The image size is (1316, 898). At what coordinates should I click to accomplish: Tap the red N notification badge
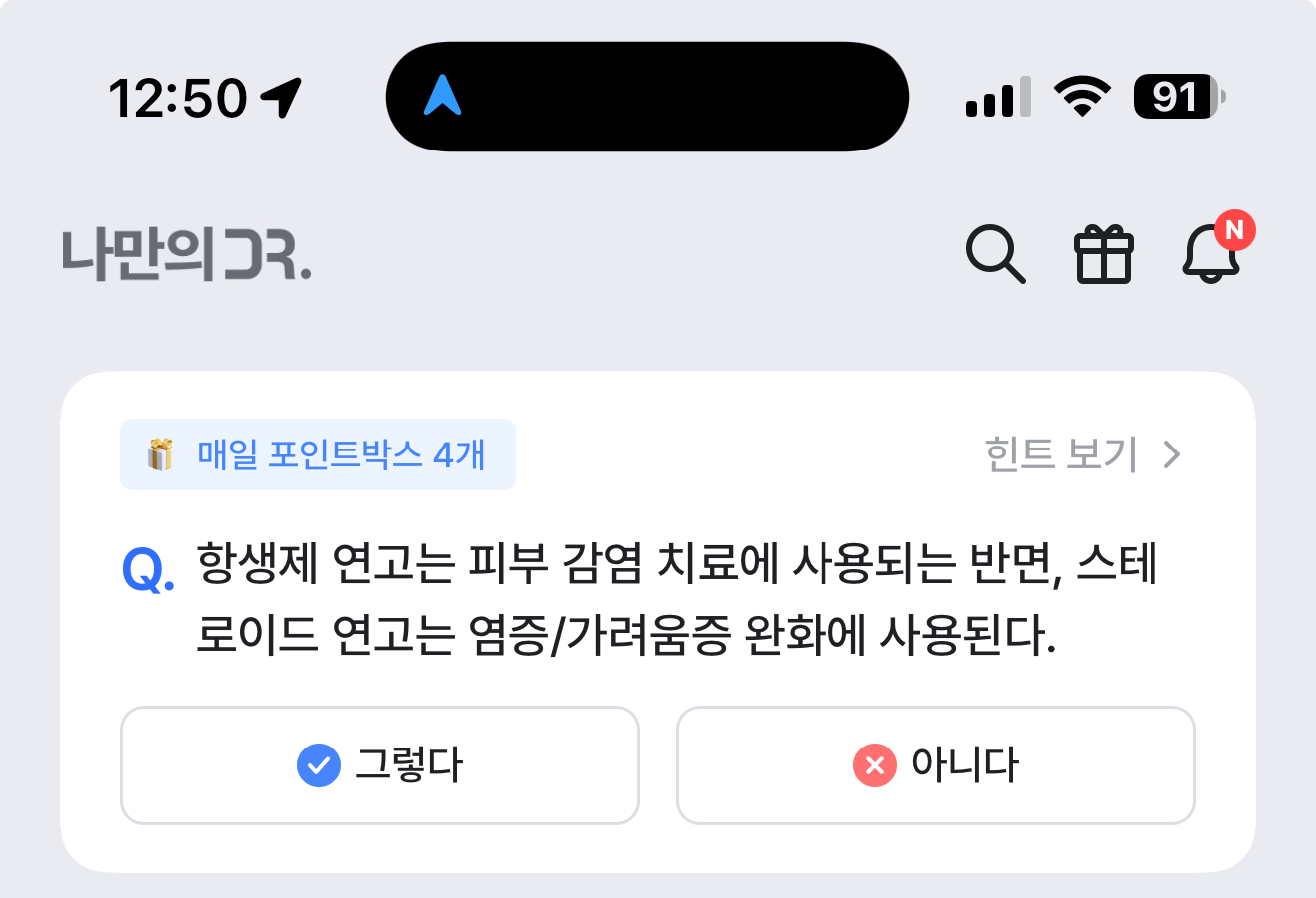click(1234, 230)
